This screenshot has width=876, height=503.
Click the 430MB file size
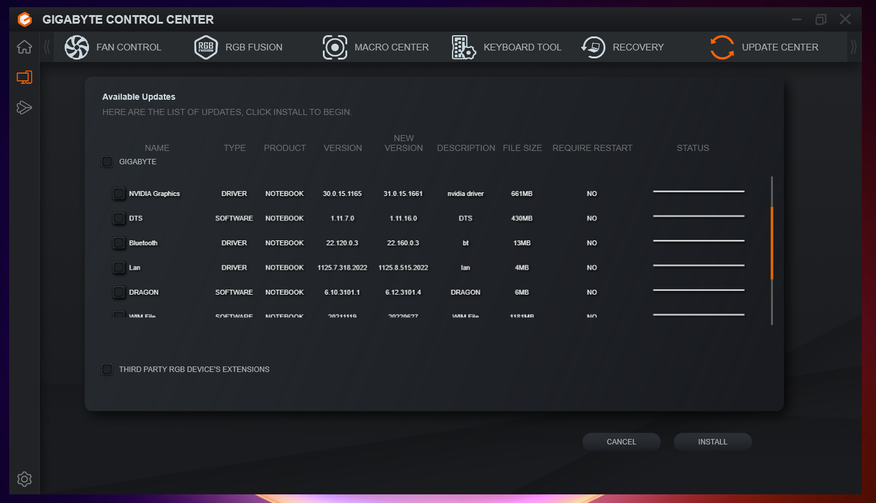522,218
